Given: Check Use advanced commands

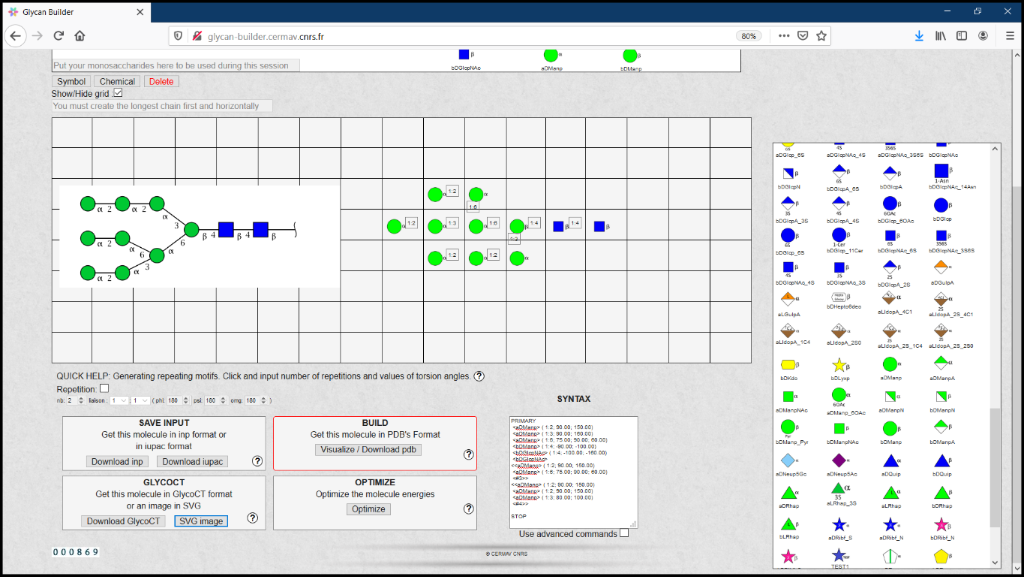Looking at the screenshot, I should [625, 533].
